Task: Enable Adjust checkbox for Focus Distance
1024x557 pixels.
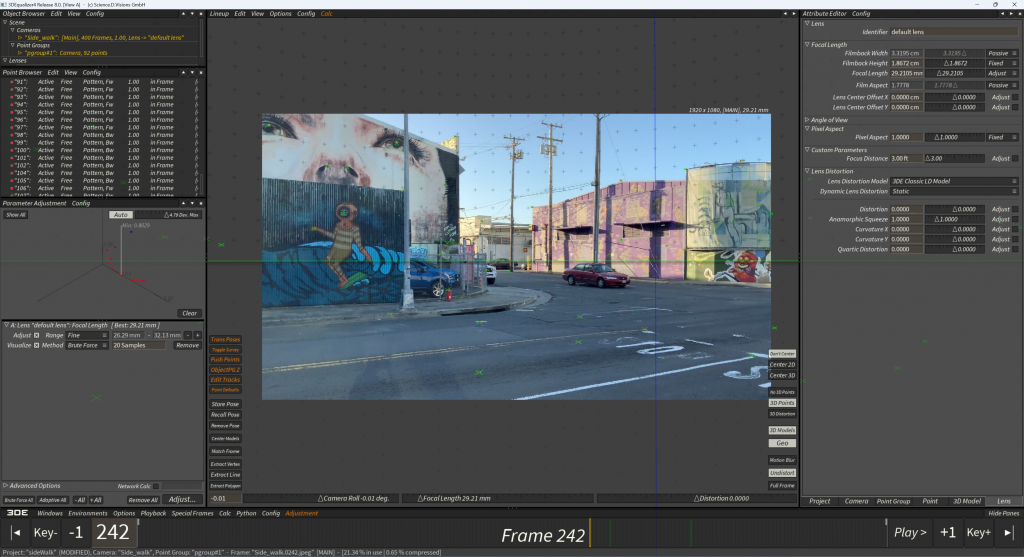Action: [x=1015, y=159]
